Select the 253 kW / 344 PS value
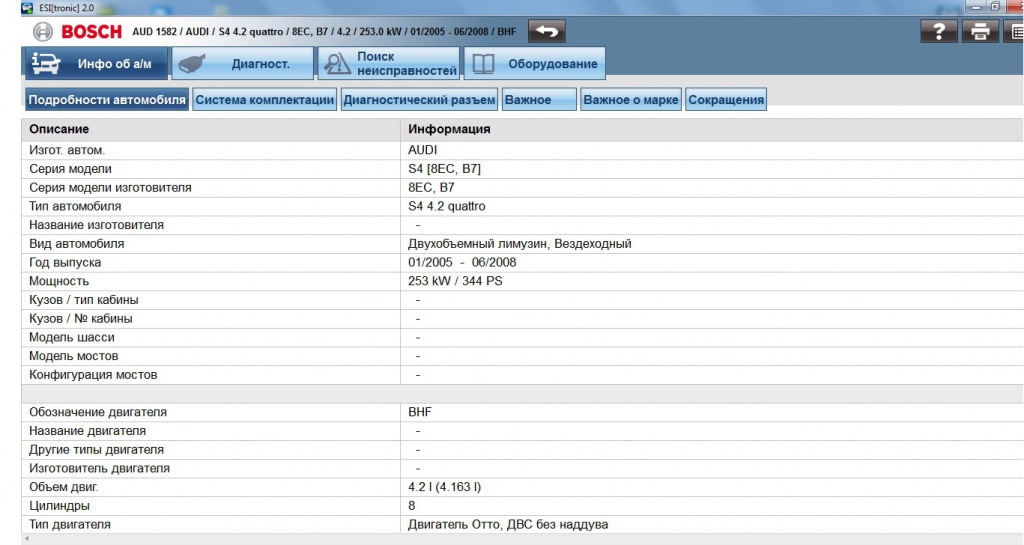Viewport: 1024px width, 545px height. (455, 281)
